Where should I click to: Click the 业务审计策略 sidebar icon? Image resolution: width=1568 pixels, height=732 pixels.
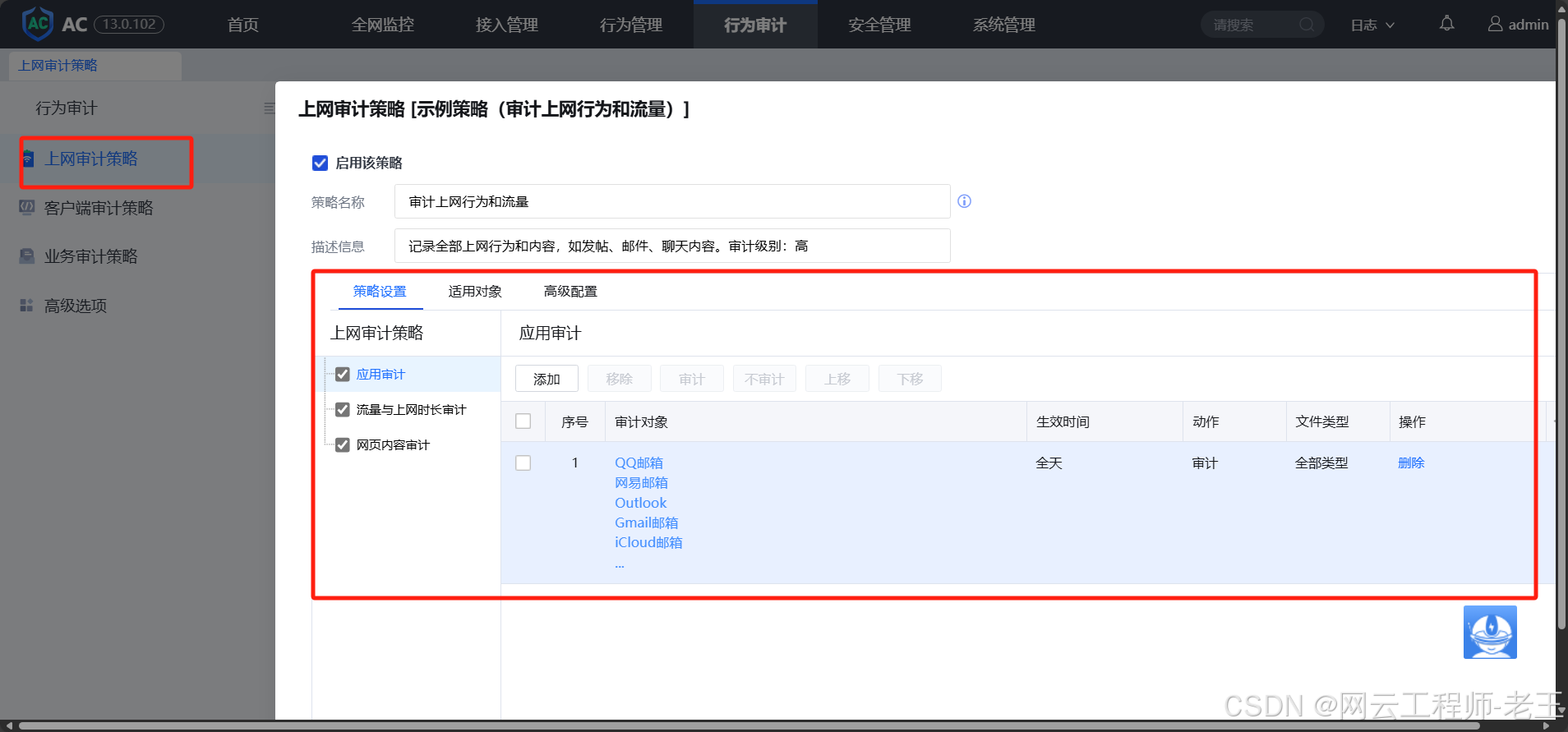coord(27,256)
